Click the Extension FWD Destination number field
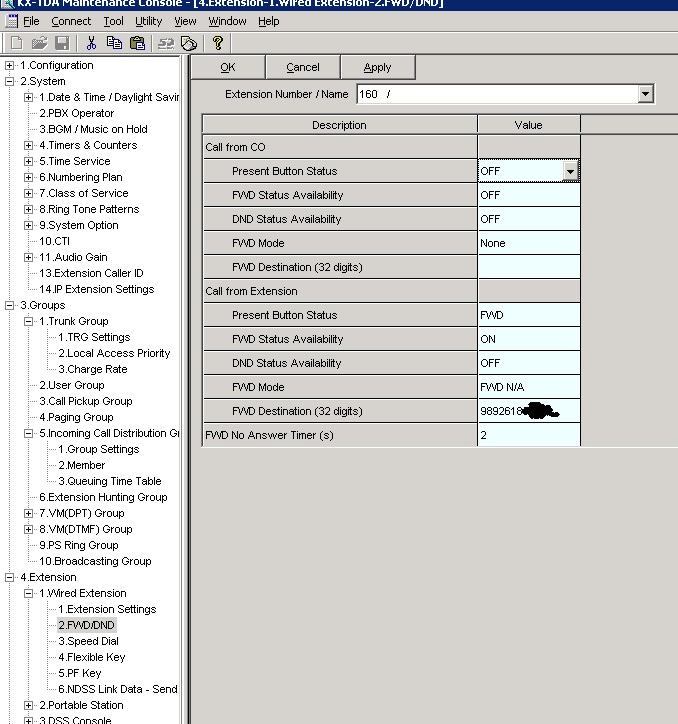The height and width of the screenshot is (724, 678). 529,411
